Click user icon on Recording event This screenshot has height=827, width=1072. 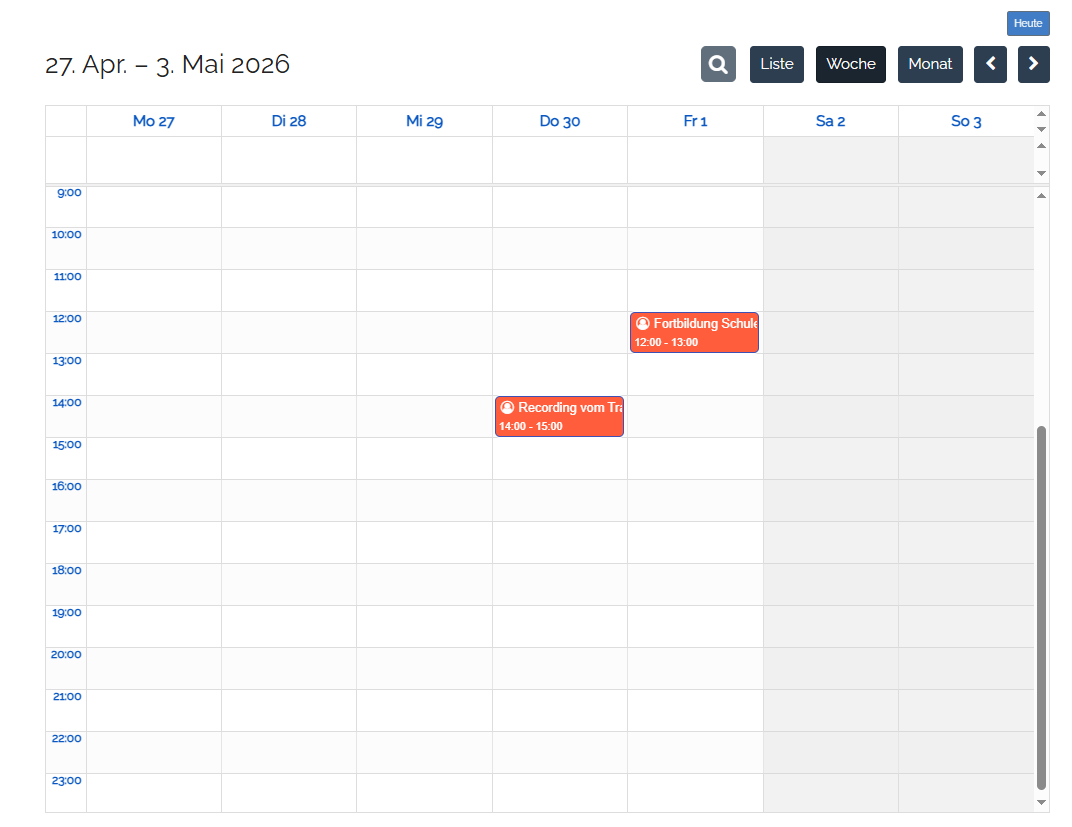[x=507, y=408]
